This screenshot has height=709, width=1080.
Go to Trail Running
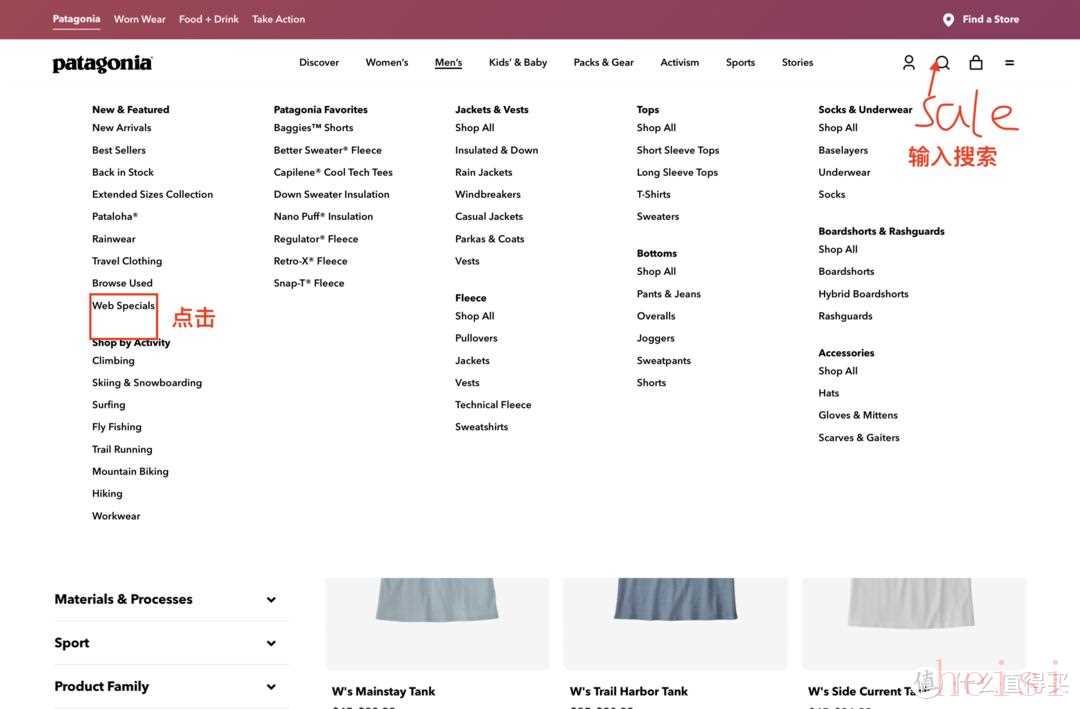click(x=123, y=449)
